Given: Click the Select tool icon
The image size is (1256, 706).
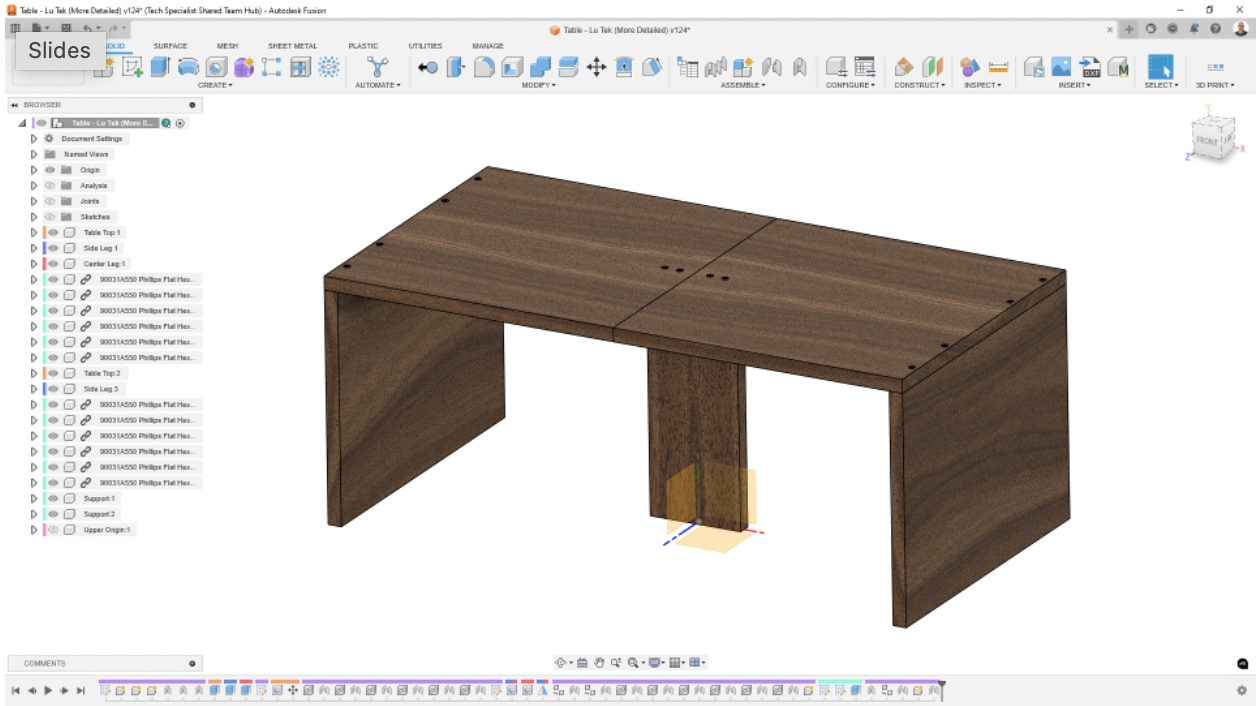Looking at the screenshot, I should pyautogui.click(x=1160, y=67).
